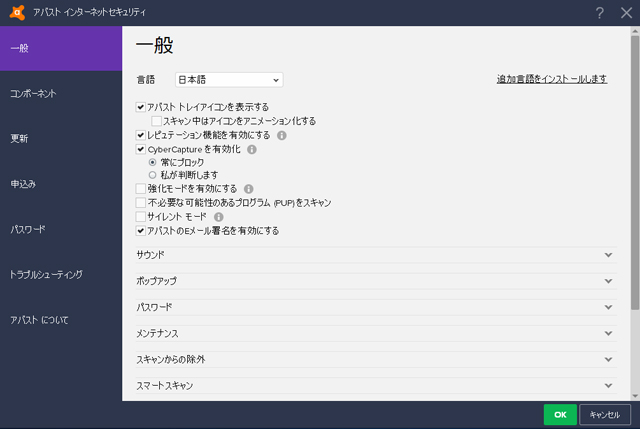
Task: Toggle レピュテーション機能を有効にする checkbox
Action: click(x=140, y=135)
